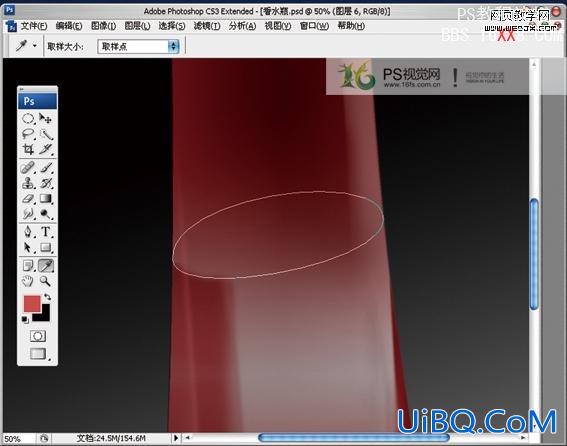Select the Zoom magnifier tool

(46, 281)
